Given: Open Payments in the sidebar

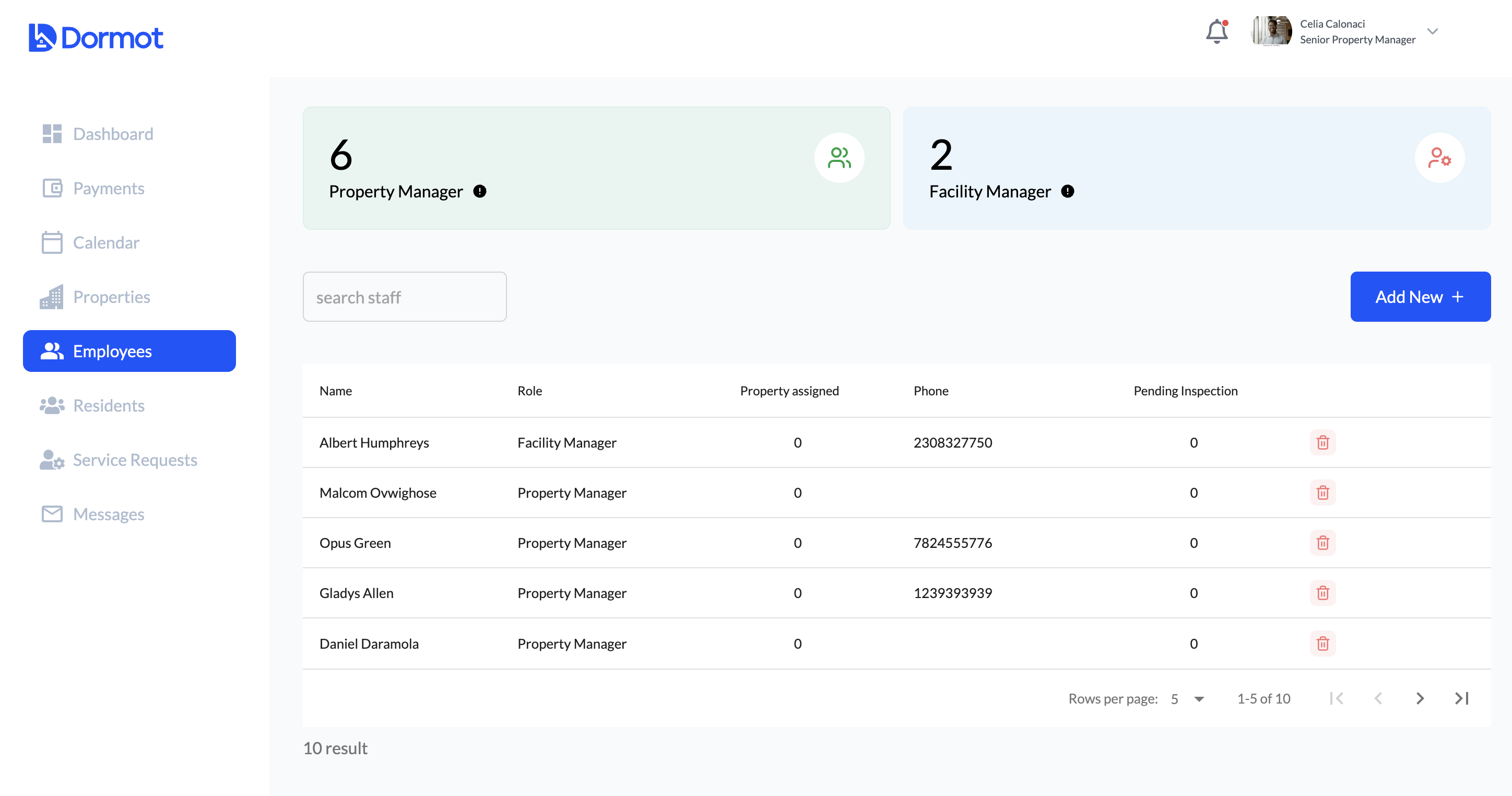Looking at the screenshot, I should (129, 188).
